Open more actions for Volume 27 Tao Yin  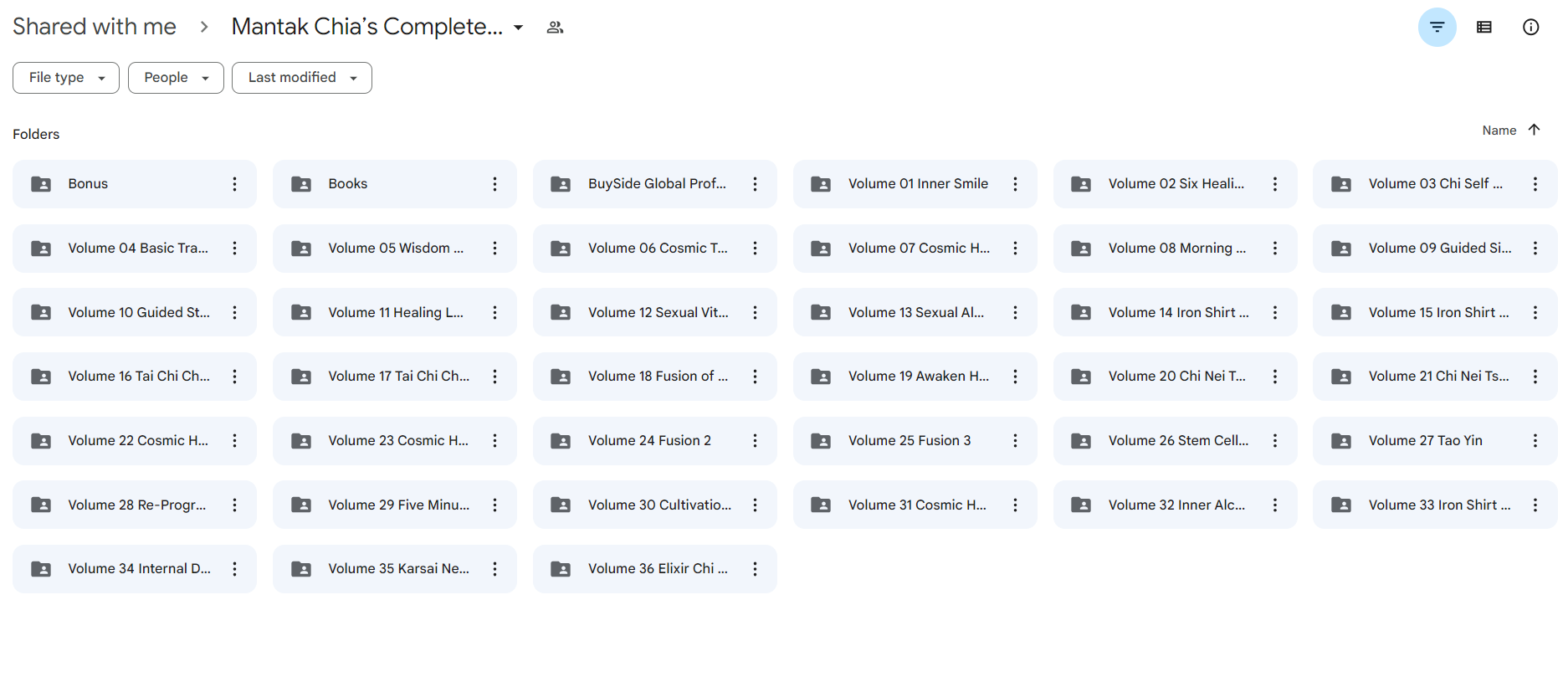point(1535,441)
